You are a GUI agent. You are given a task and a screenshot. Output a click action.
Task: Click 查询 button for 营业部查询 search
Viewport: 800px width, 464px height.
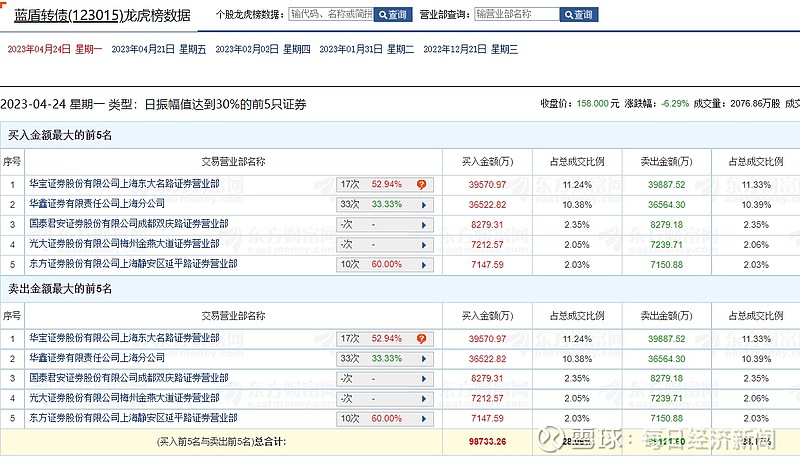[x=579, y=15]
